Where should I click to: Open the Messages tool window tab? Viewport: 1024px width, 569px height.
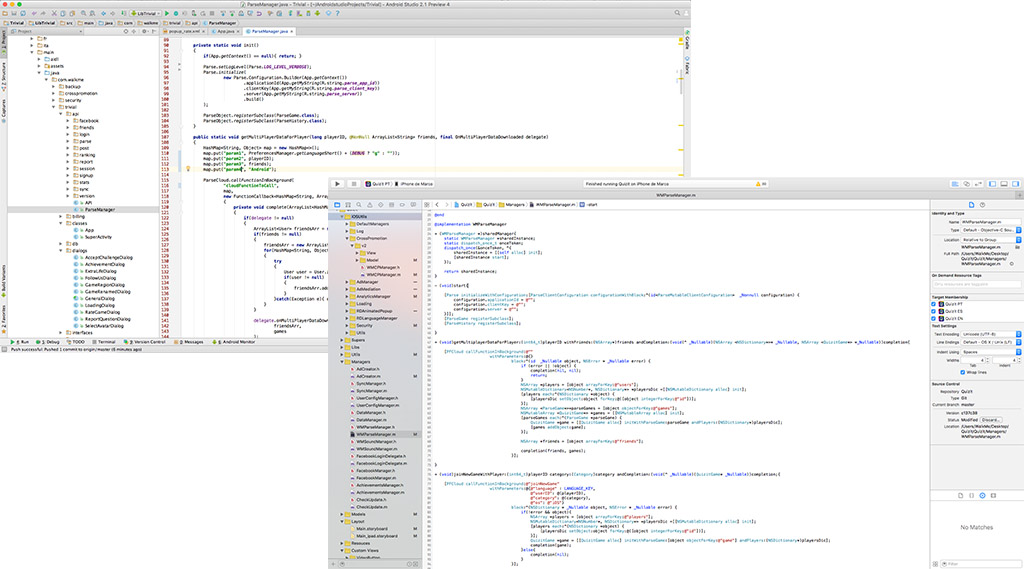point(191,342)
